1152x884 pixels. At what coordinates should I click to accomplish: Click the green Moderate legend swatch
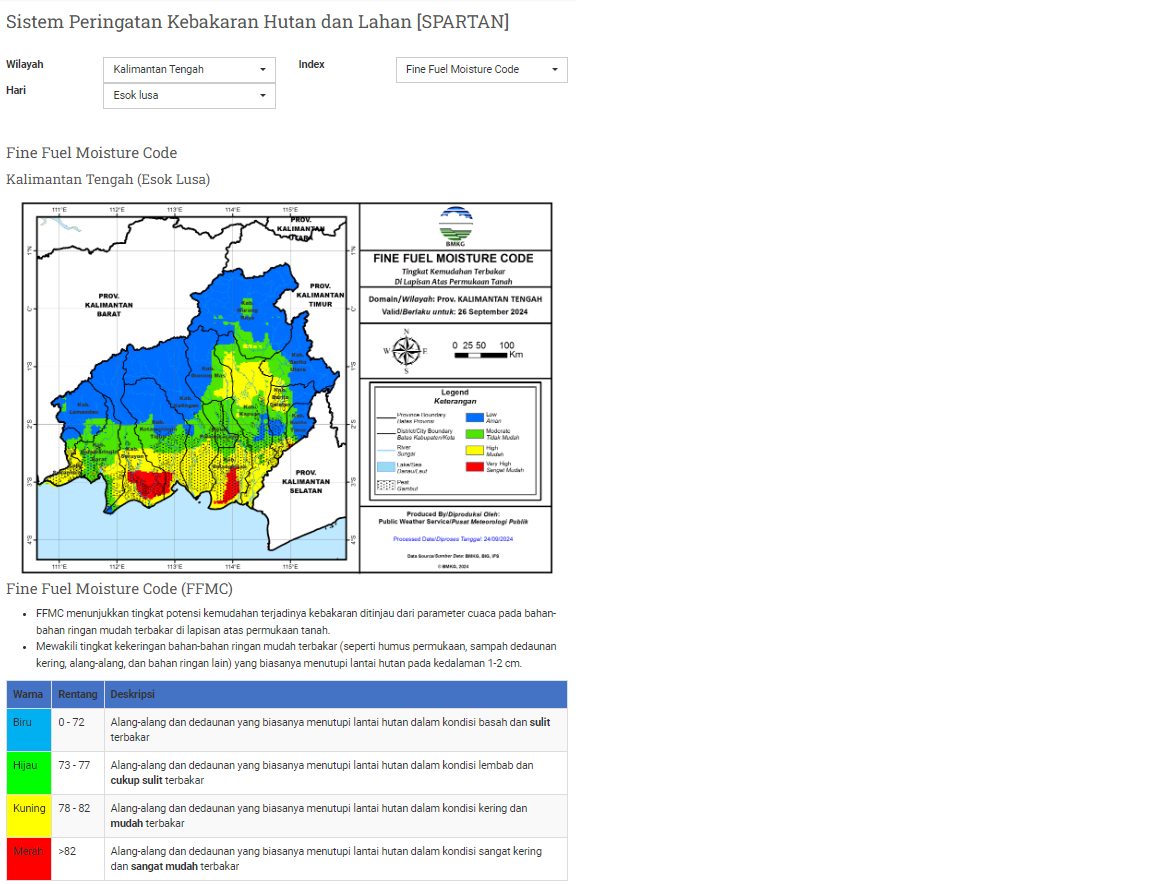pyautogui.click(x=475, y=434)
